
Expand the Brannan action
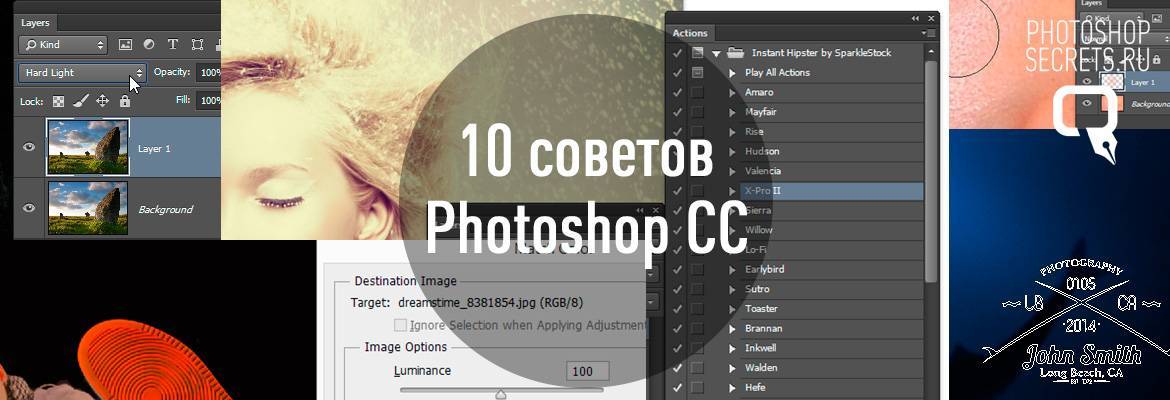pyautogui.click(x=732, y=328)
